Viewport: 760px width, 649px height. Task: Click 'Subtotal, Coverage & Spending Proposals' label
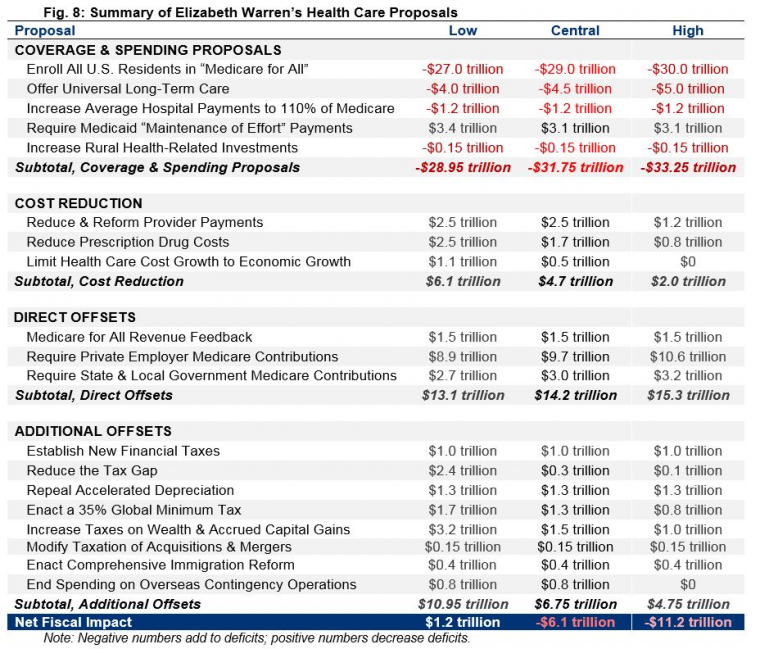[158, 167]
